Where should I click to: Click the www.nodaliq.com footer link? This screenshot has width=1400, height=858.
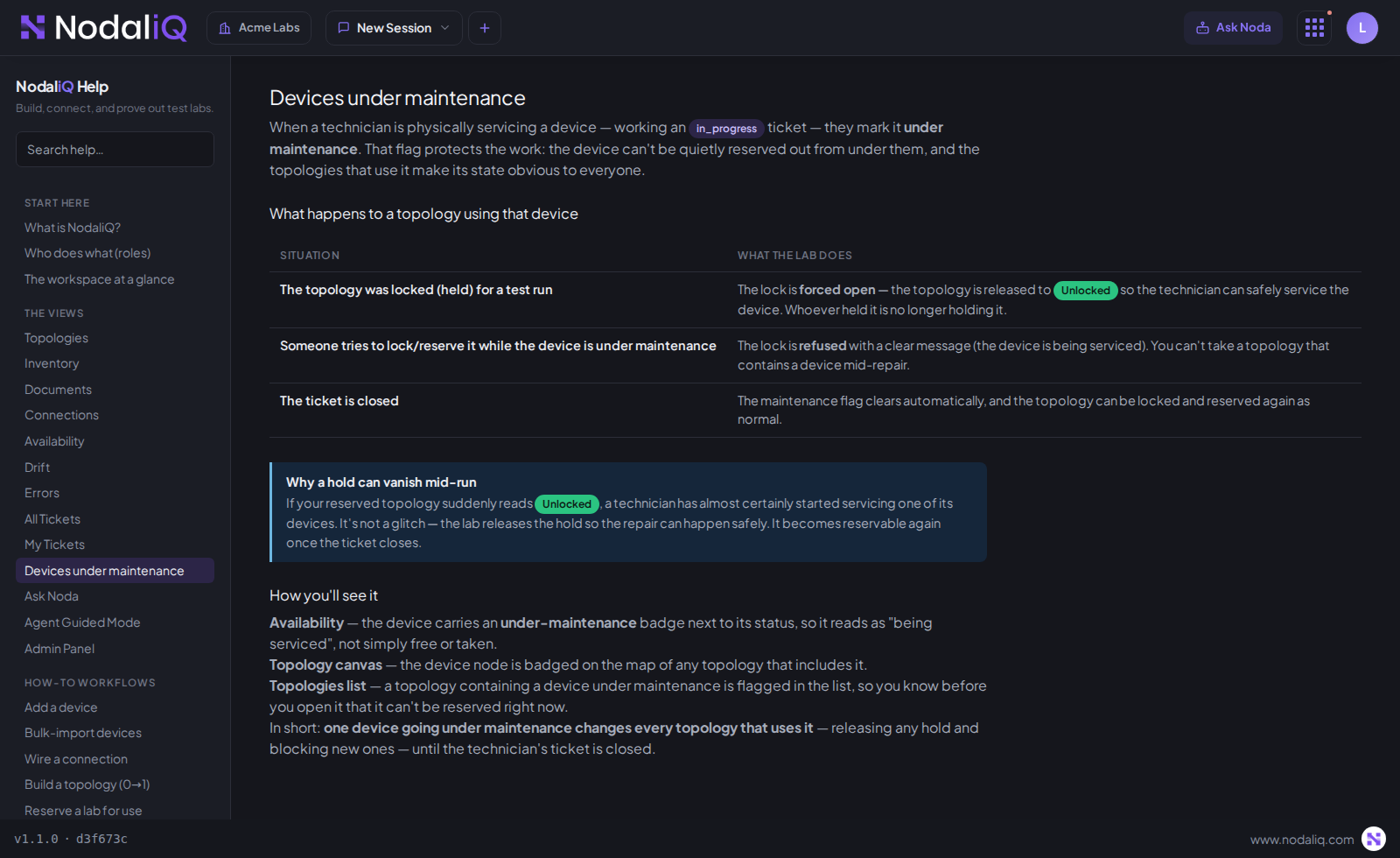[1302, 840]
